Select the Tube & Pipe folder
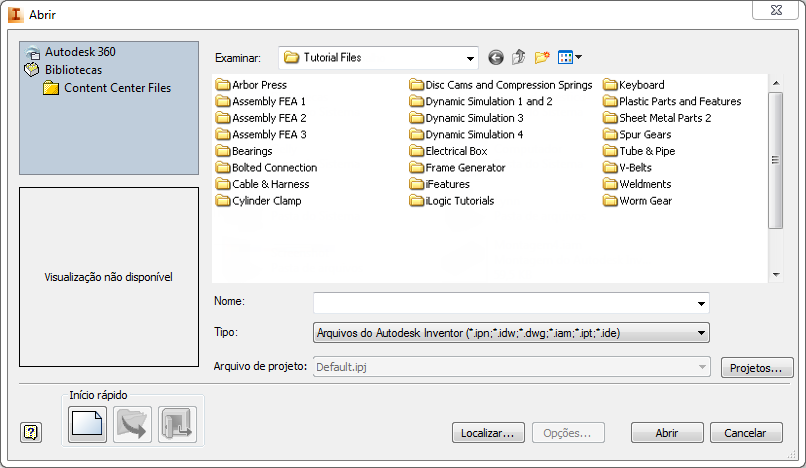Screen dimensions: 806x468 [639, 151]
